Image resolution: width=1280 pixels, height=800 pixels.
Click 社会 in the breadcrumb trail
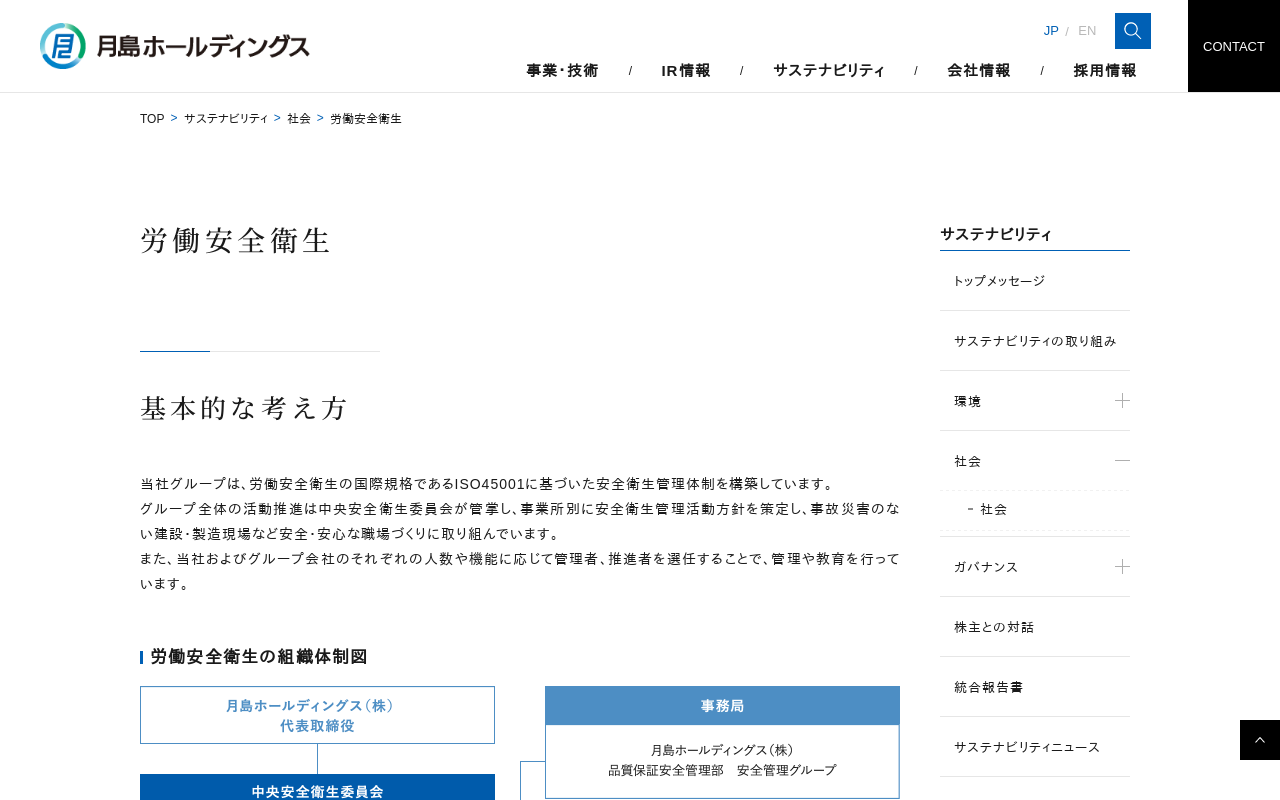click(299, 119)
